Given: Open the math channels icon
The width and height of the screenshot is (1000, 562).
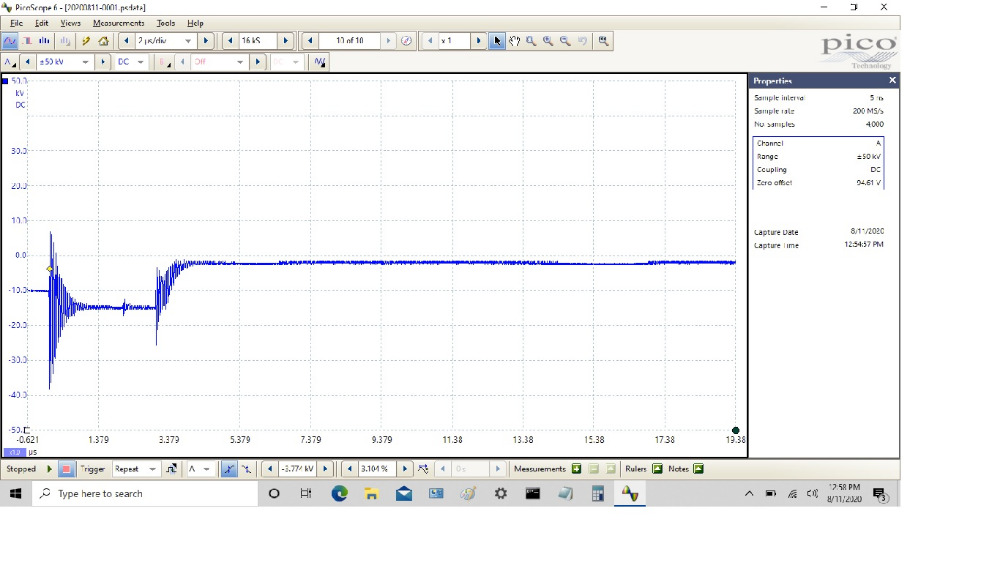Looking at the screenshot, I should [x=320, y=62].
